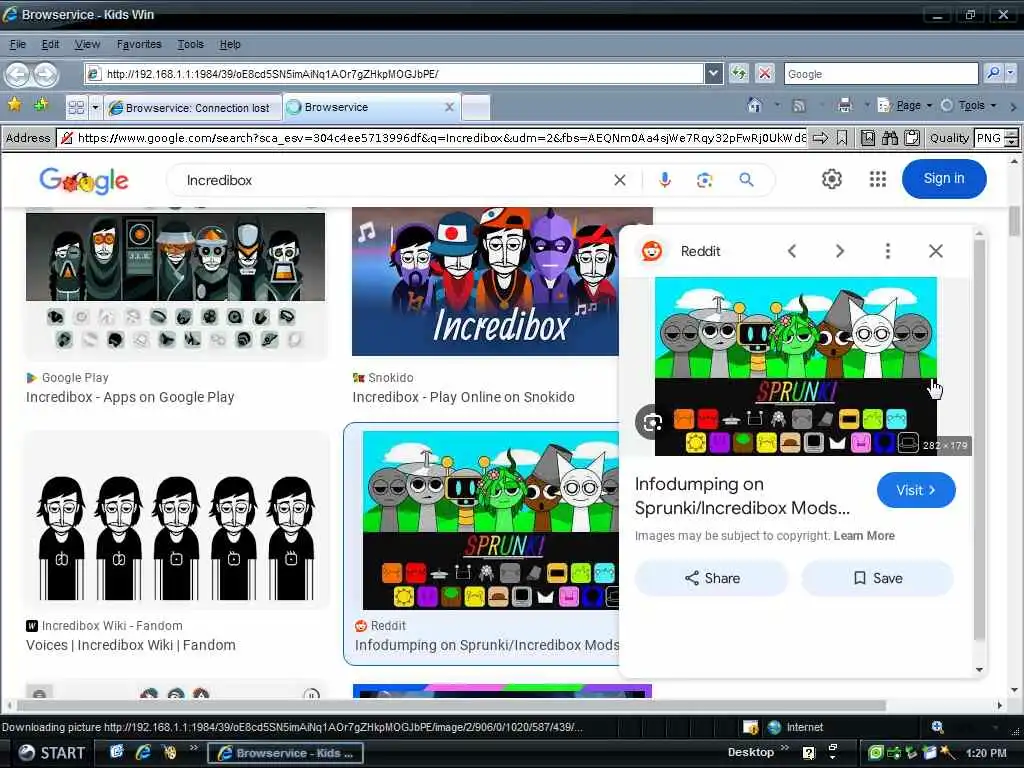Image resolution: width=1024 pixels, height=768 pixels.
Task: Open the Tools menu in menu bar
Action: coord(191,44)
